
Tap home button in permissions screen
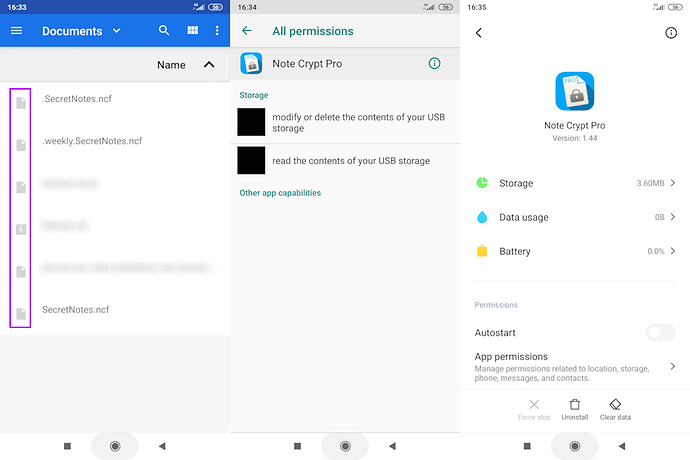pos(345,446)
